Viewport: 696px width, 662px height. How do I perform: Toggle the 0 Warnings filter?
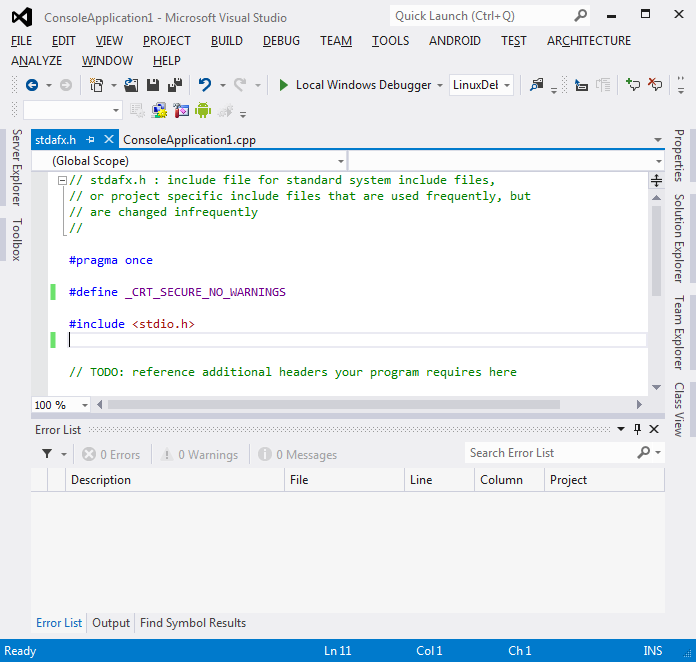coord(199,455)
